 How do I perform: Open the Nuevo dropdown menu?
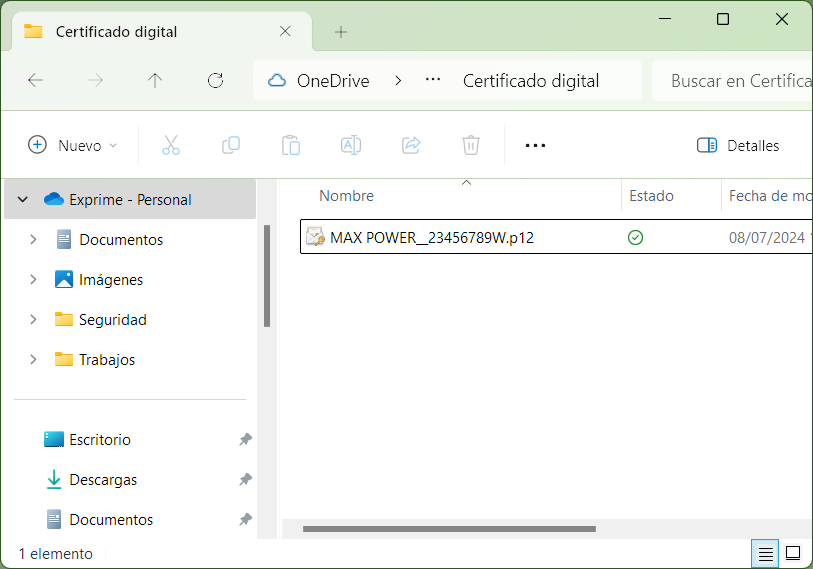[73, 145]
